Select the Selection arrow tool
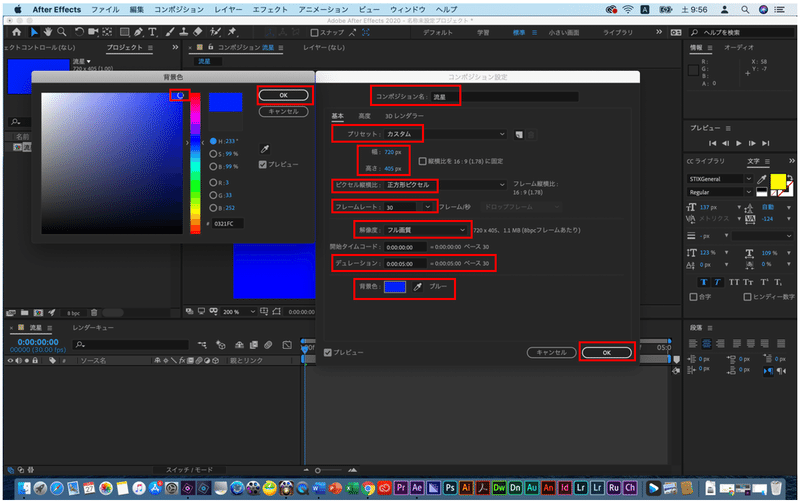The width and height of the screenshot is (800, 502). click(x=34, y=32)
